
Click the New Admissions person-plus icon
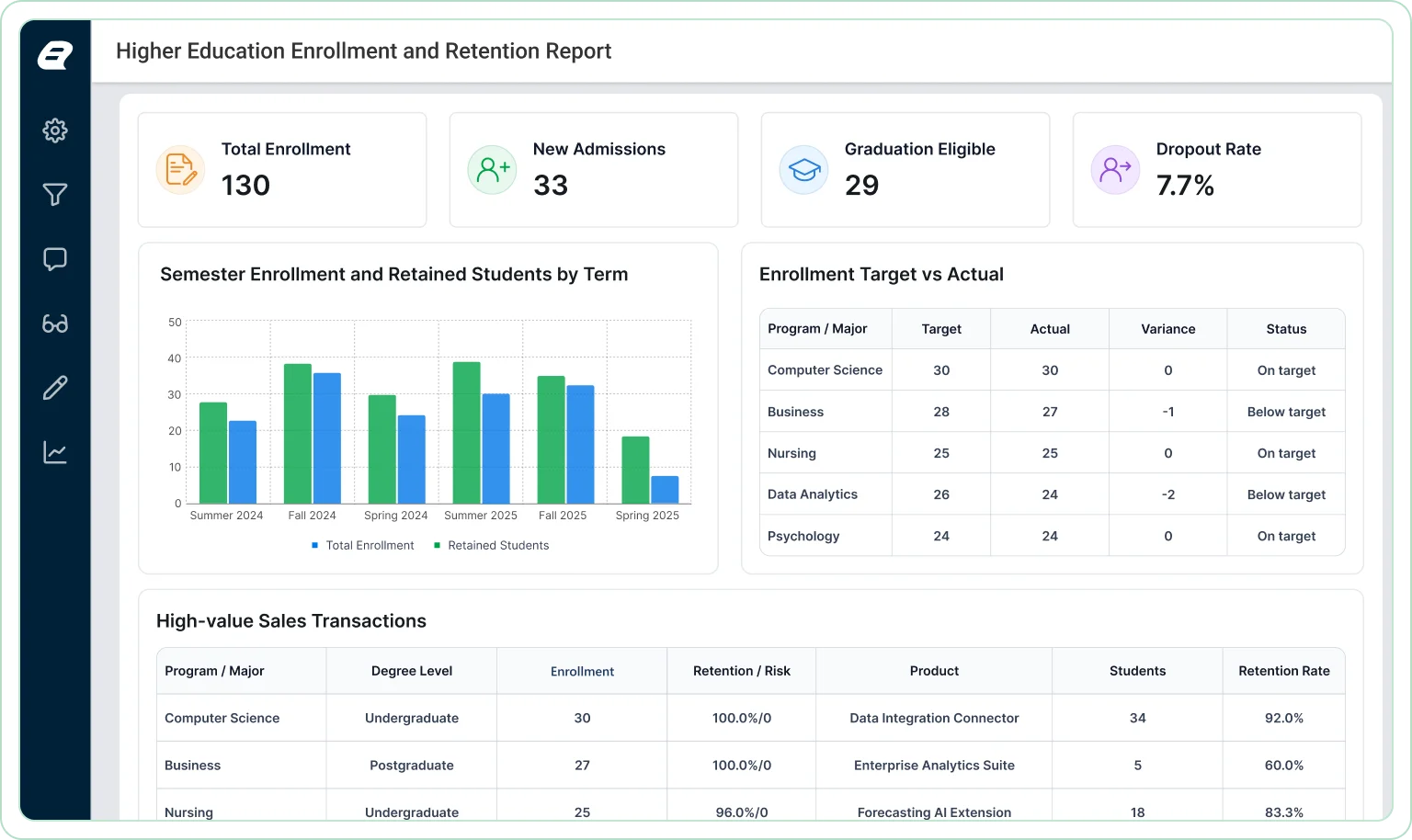click(x=492, y=170)
